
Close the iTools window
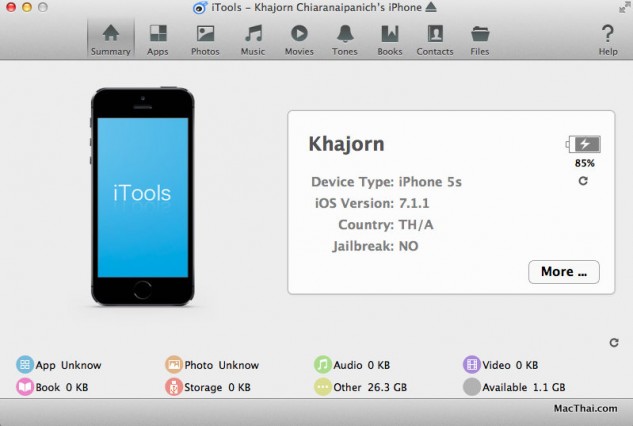pyautogui.click(x=11, y=7)
